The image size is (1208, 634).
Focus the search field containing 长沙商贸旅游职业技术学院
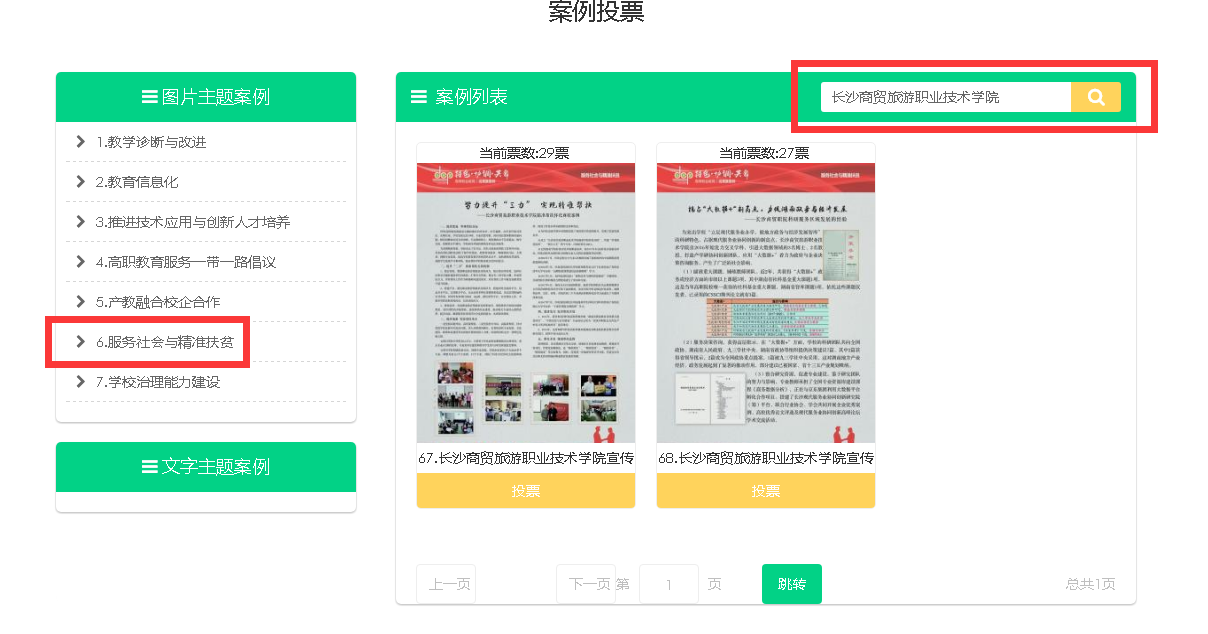946,97
